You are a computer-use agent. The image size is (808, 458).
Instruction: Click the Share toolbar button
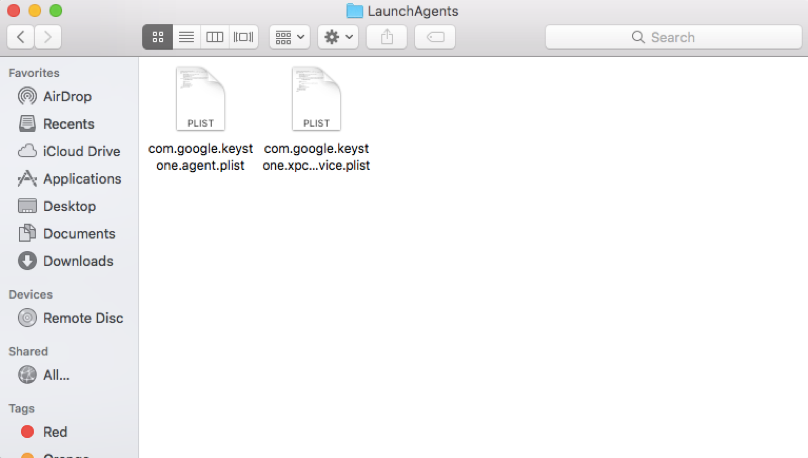(x=386, y=37)
